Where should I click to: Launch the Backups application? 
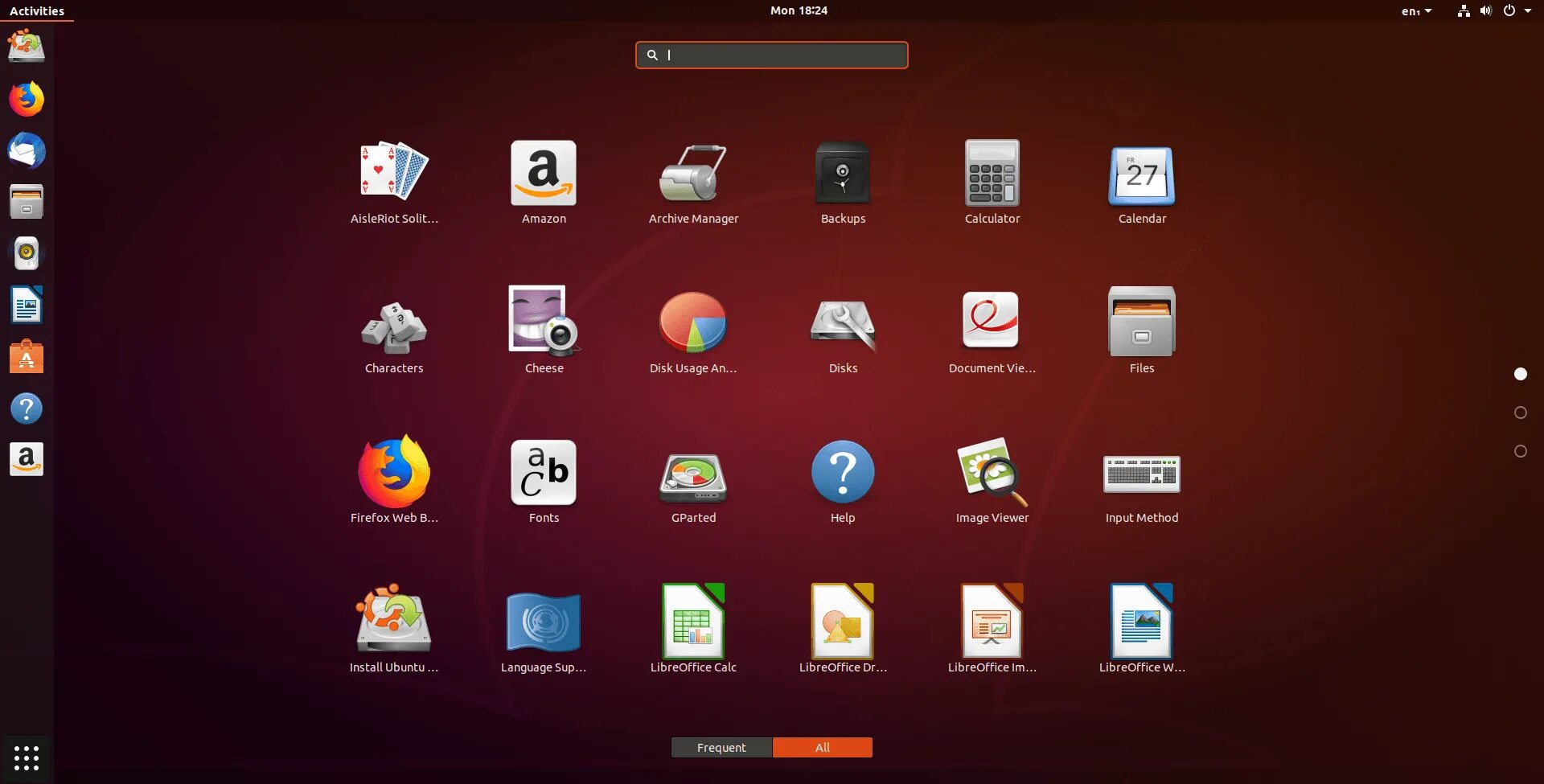(x=843, y=183)
